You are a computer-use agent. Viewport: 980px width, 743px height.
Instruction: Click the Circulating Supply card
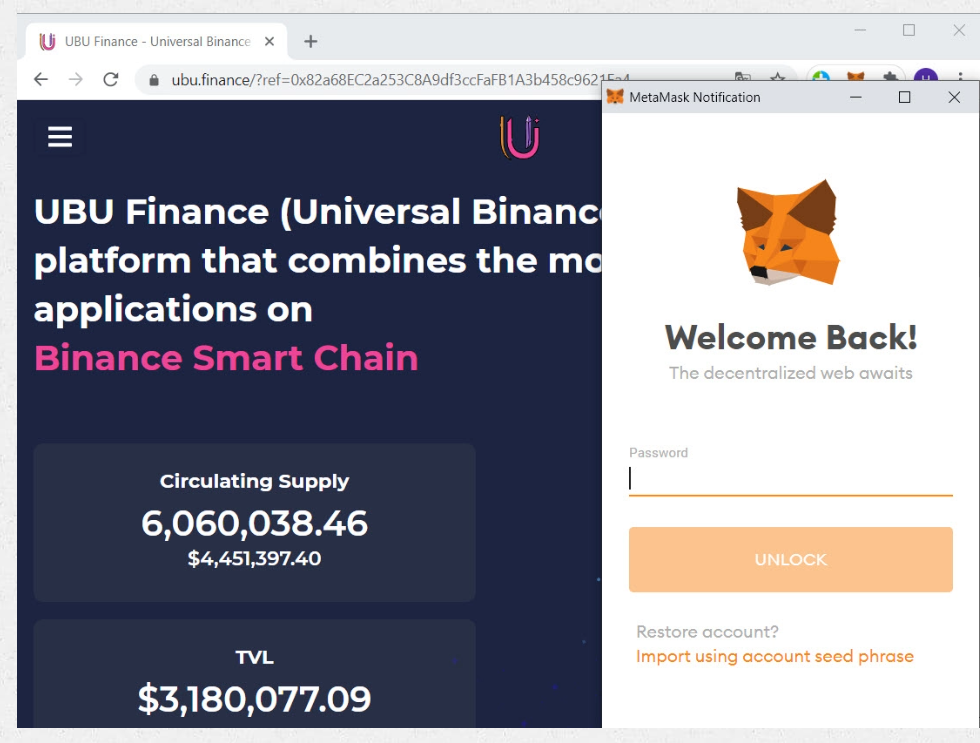coord(254,522)
